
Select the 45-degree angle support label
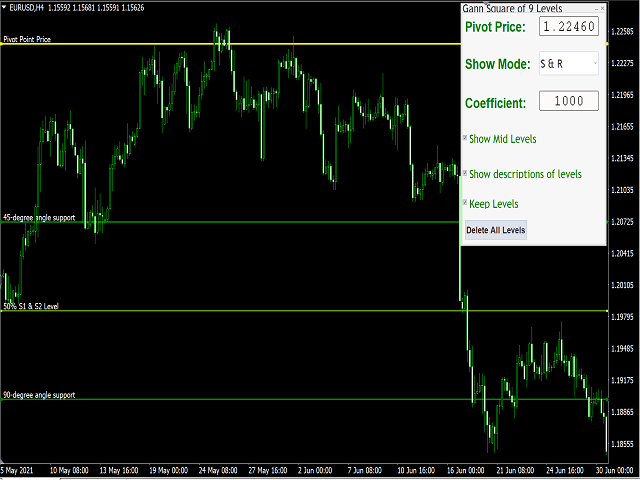[x=38, y=216]
